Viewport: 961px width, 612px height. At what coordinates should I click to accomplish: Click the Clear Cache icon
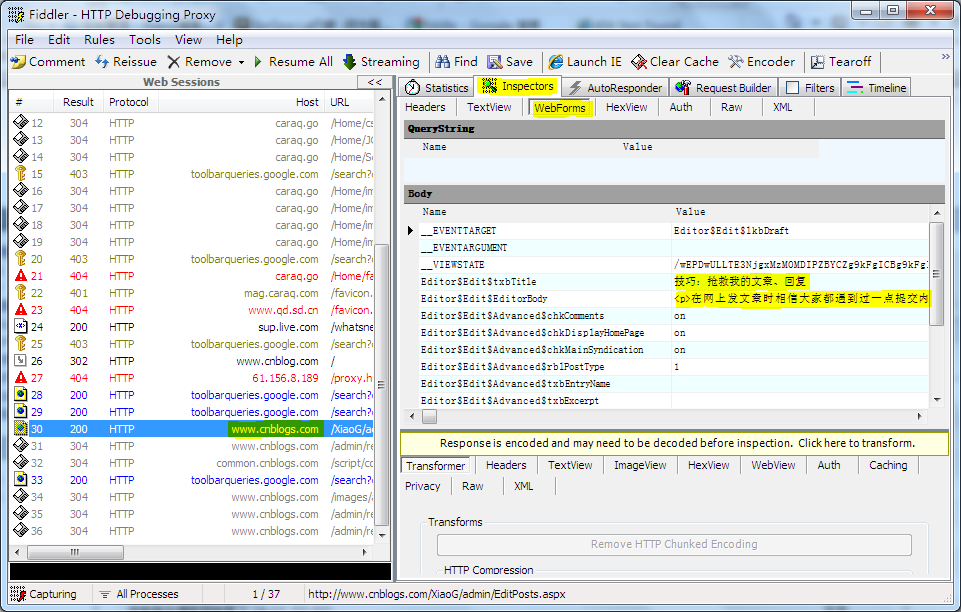(639, 62)
